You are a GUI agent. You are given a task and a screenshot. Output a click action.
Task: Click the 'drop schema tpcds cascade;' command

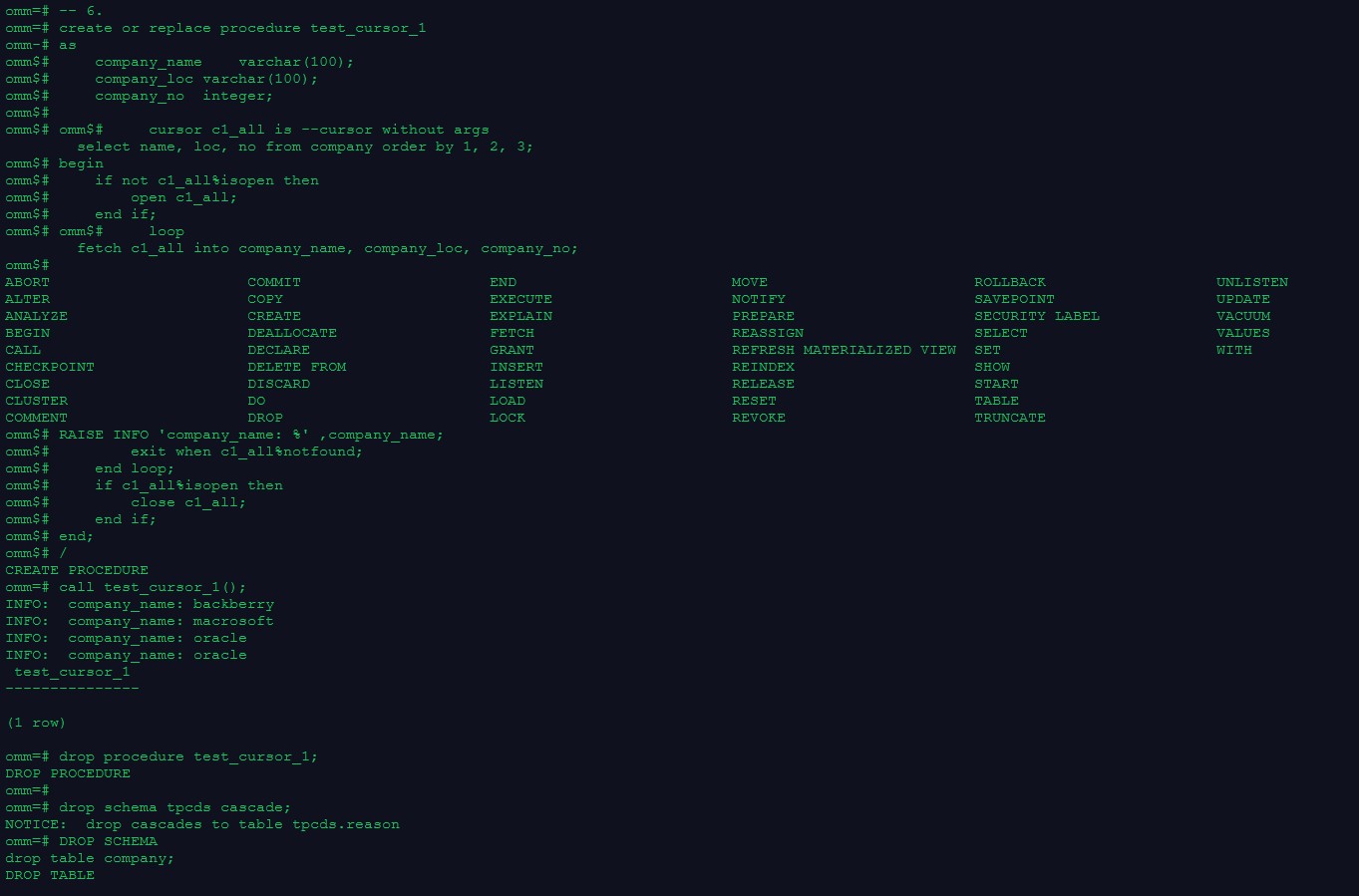pyautogui.click(x=174, y=807)
